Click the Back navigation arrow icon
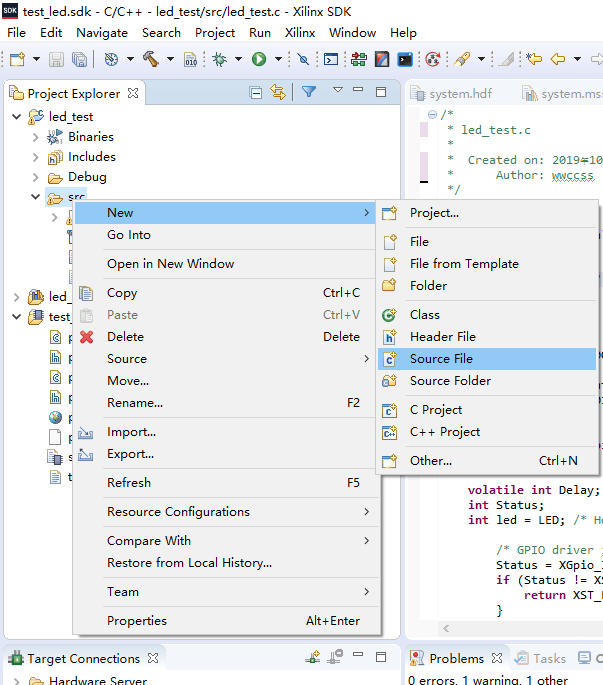Viewport: 603px width, 685px height. 558,59
